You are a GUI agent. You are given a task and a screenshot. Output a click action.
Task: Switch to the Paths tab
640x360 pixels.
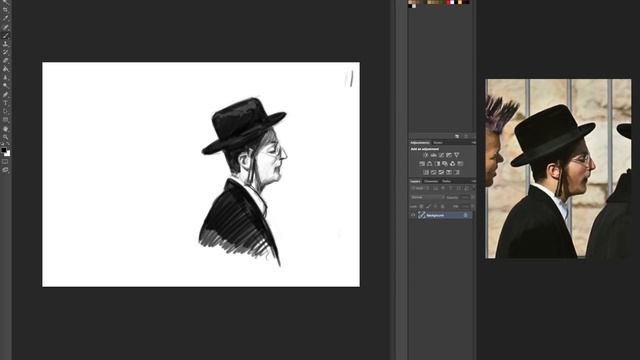coord(446,181)
